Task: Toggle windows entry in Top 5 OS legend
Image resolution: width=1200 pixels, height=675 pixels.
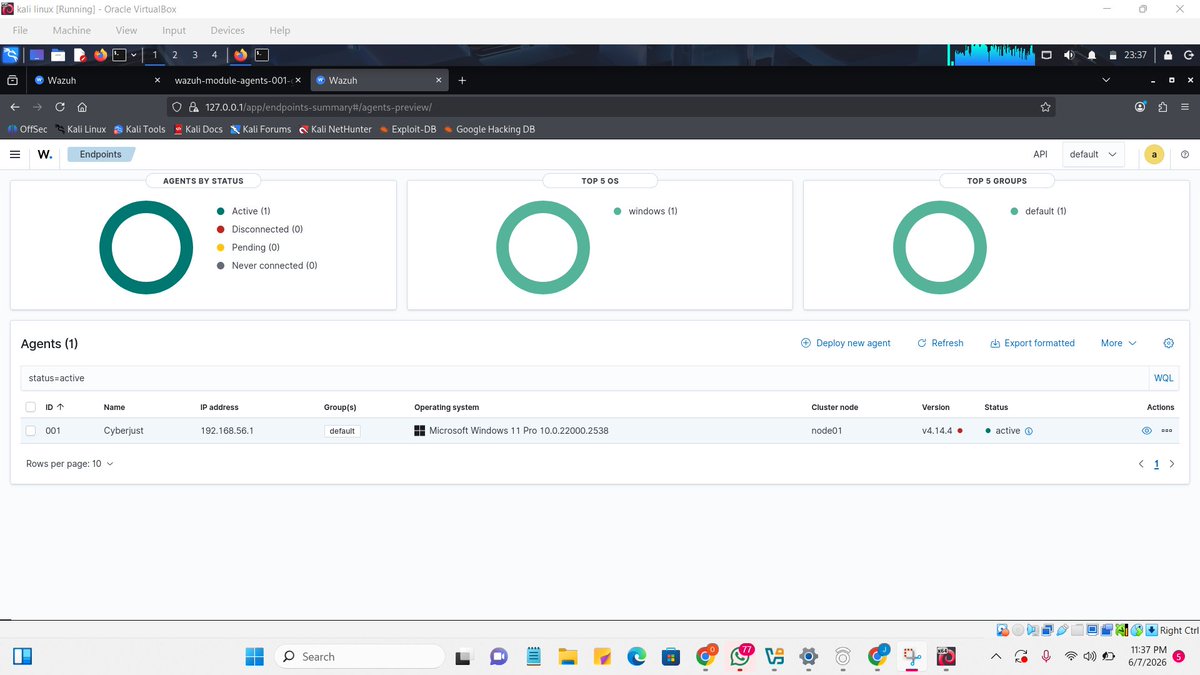Action: [645, 211]
